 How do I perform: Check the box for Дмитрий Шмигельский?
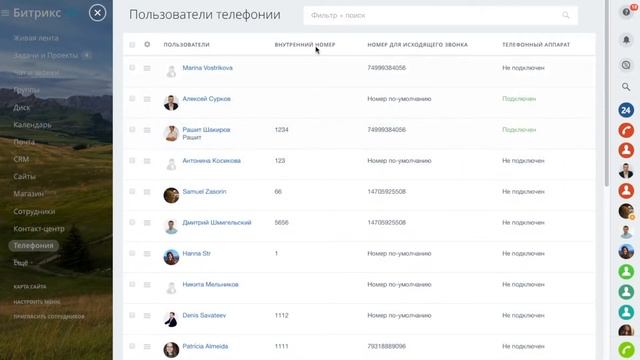coord(132,222)
